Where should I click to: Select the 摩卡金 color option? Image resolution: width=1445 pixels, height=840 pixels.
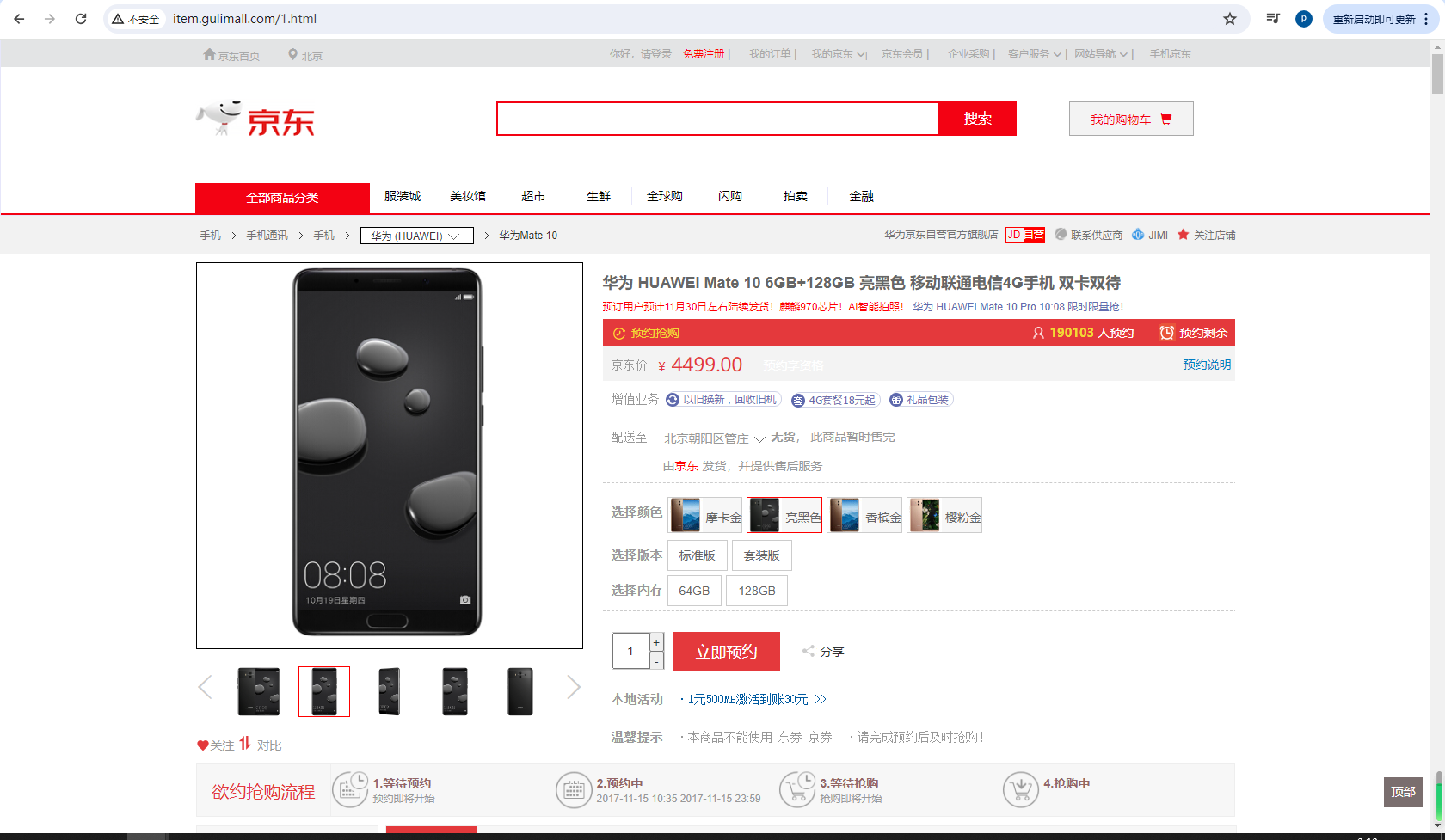point(705,515)
